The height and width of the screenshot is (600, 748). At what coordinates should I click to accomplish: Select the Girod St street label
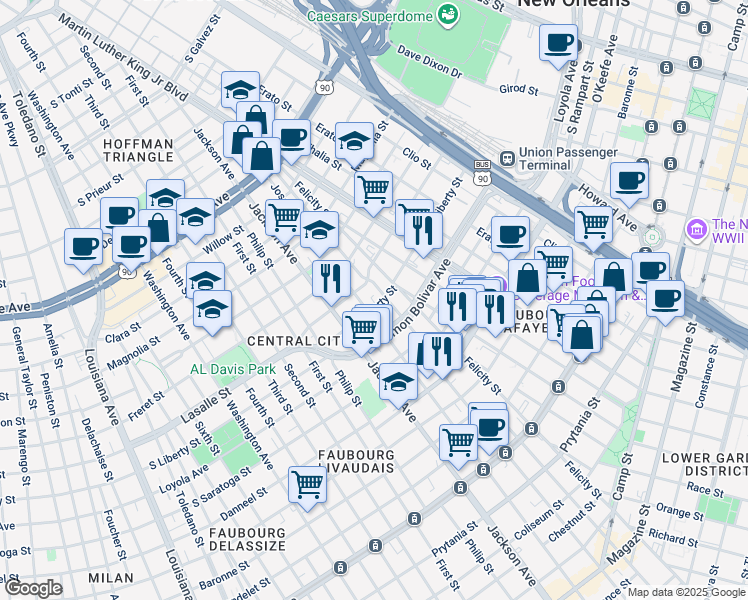pos(519,89)
